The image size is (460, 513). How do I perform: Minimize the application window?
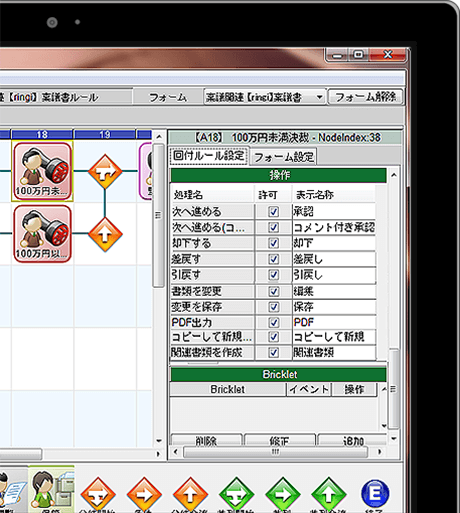coord(337,55)
